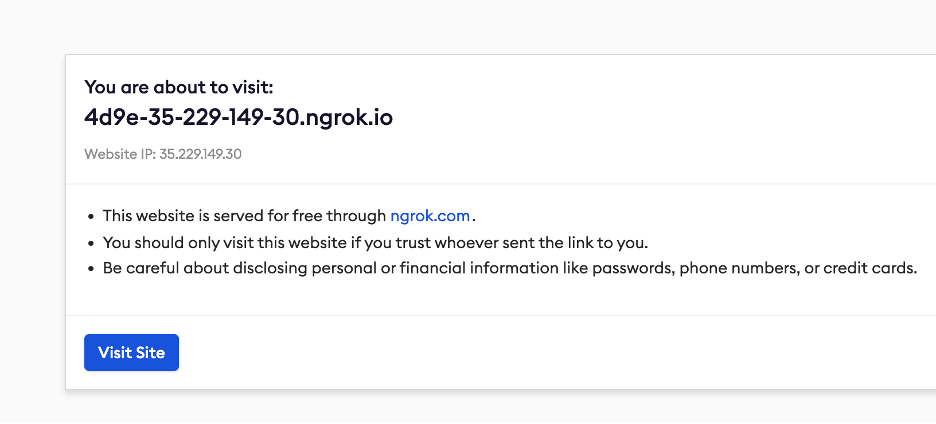Click the divider line below the Website IP

(501, 184)
